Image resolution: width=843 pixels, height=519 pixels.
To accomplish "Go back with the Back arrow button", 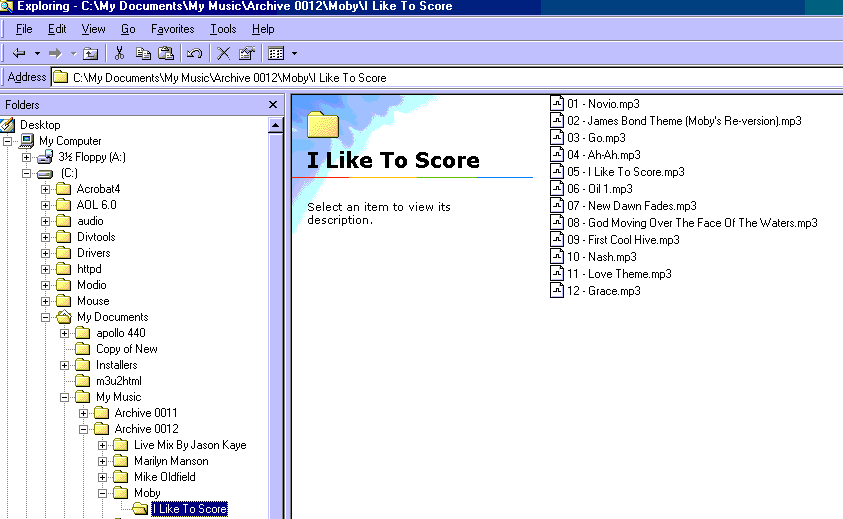I will pos(19,53).
